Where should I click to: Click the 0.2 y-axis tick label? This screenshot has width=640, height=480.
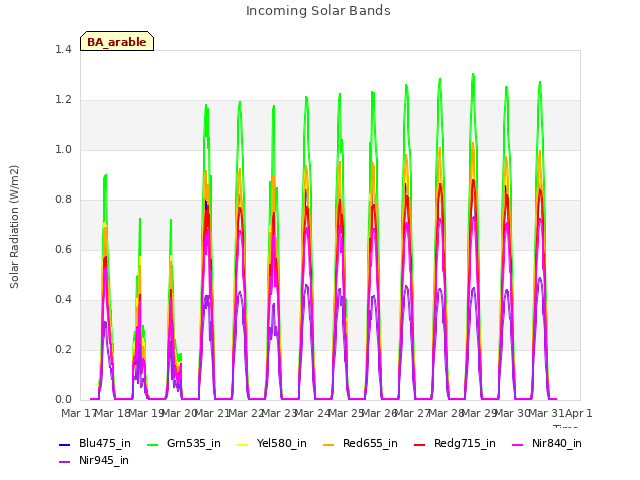tap(63, 349)
